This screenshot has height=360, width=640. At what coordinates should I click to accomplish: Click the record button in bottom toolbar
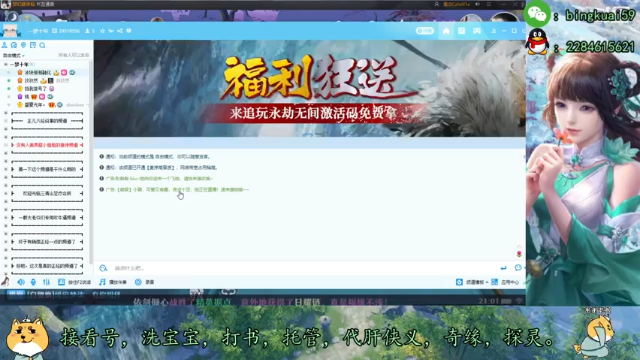(144, 282)
